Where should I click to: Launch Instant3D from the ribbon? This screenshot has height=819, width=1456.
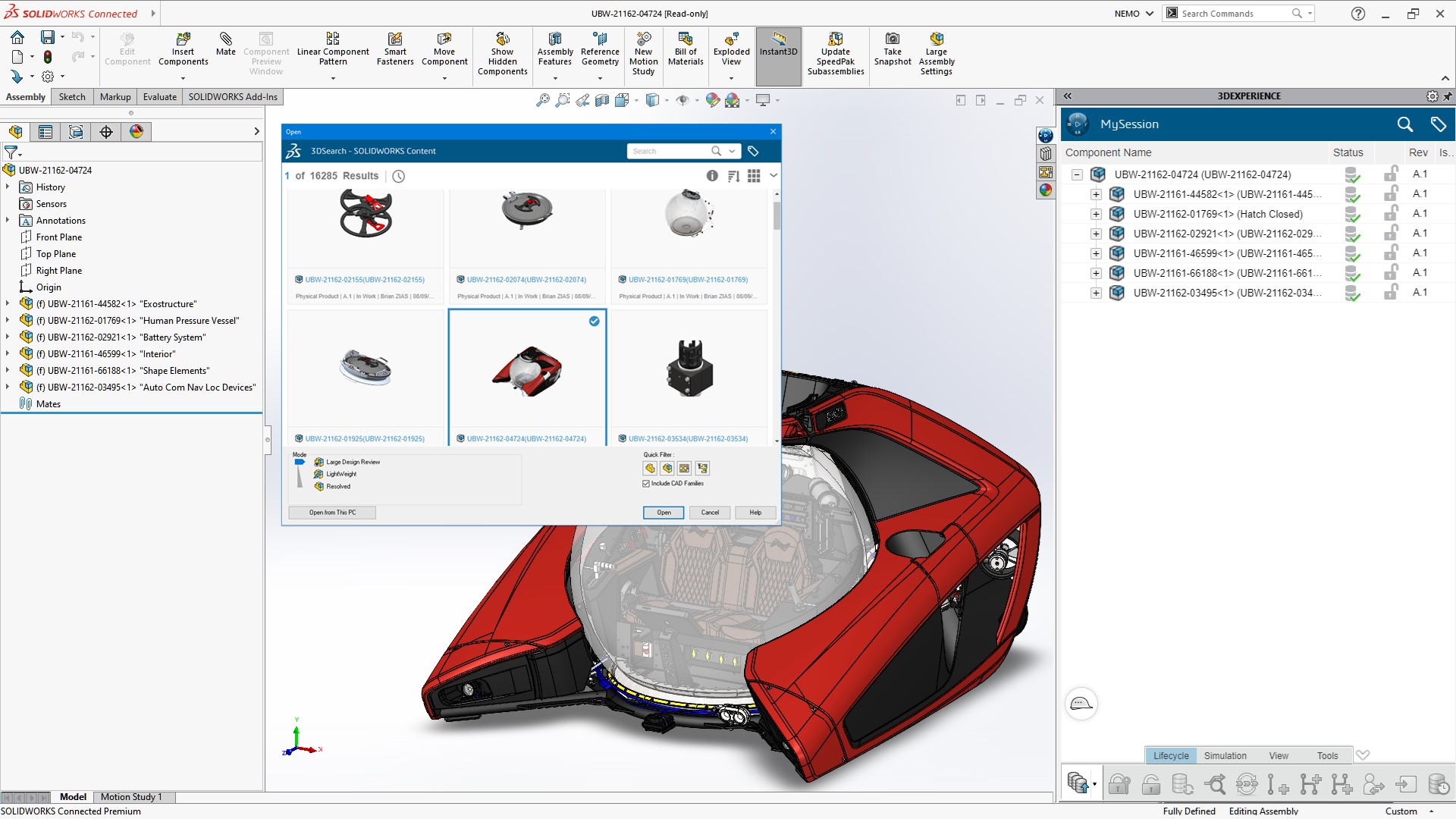pos(778,45)
